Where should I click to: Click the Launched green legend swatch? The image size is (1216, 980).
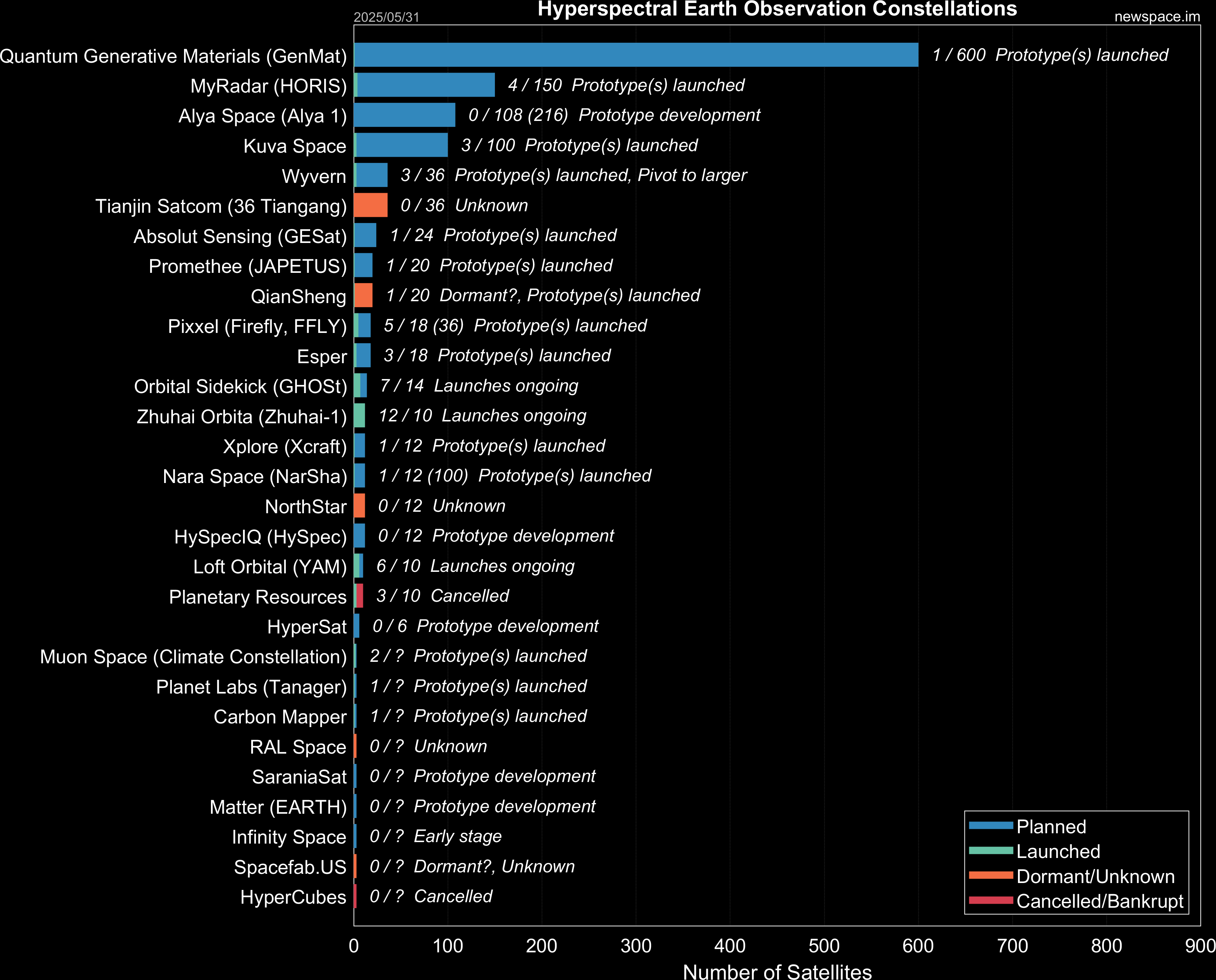[x=991, y=850]
